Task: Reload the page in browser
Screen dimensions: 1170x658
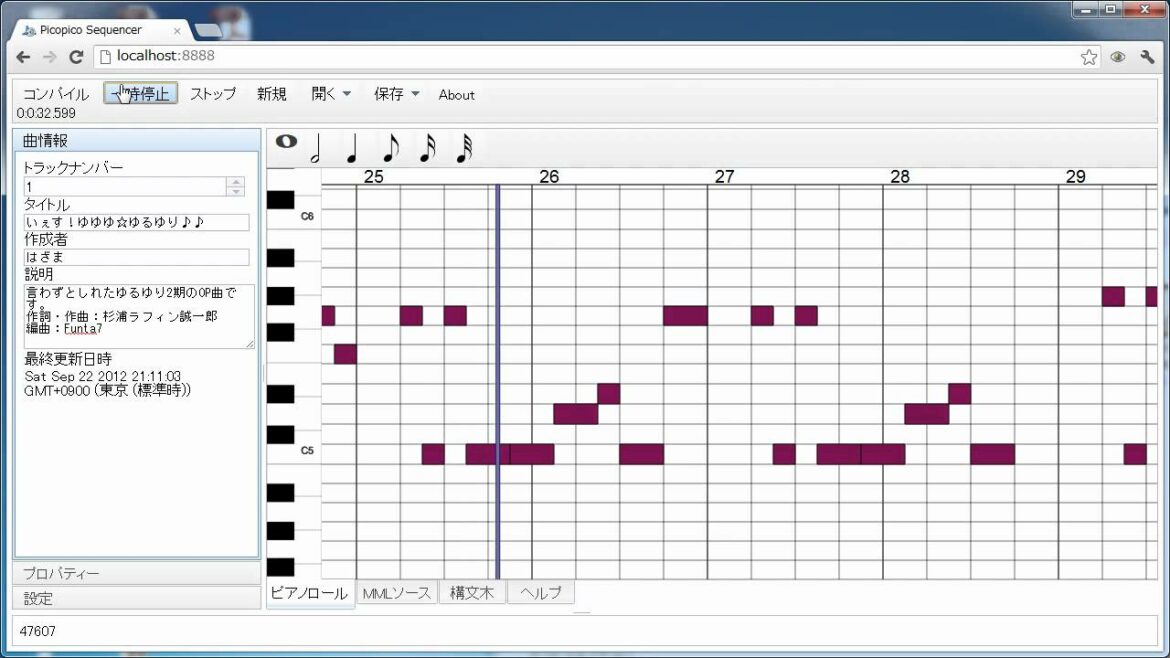Action: pyautogui.click(x=76, y=57)
